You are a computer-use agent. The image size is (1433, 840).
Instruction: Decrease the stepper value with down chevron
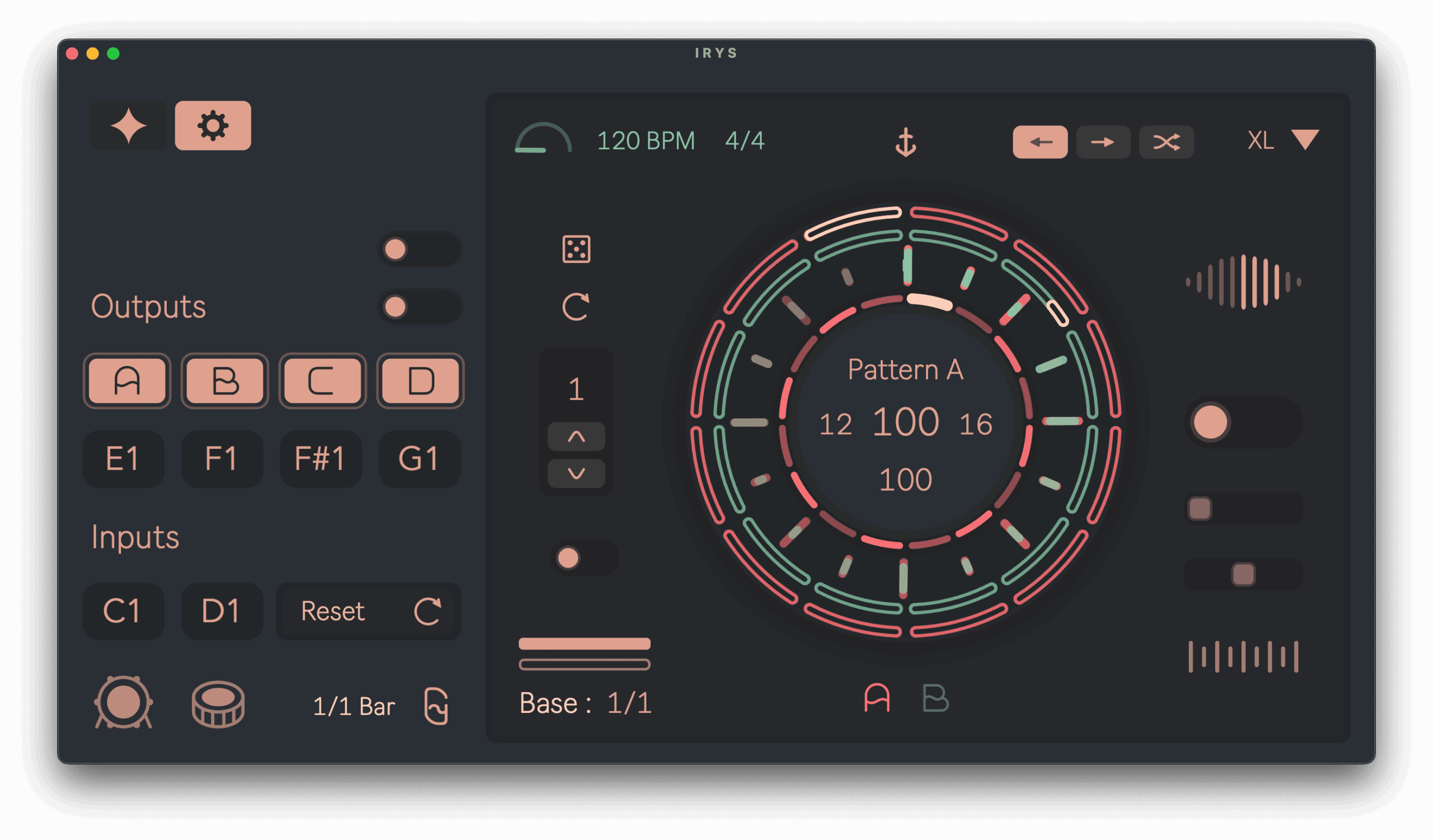[x=576, y=473]
